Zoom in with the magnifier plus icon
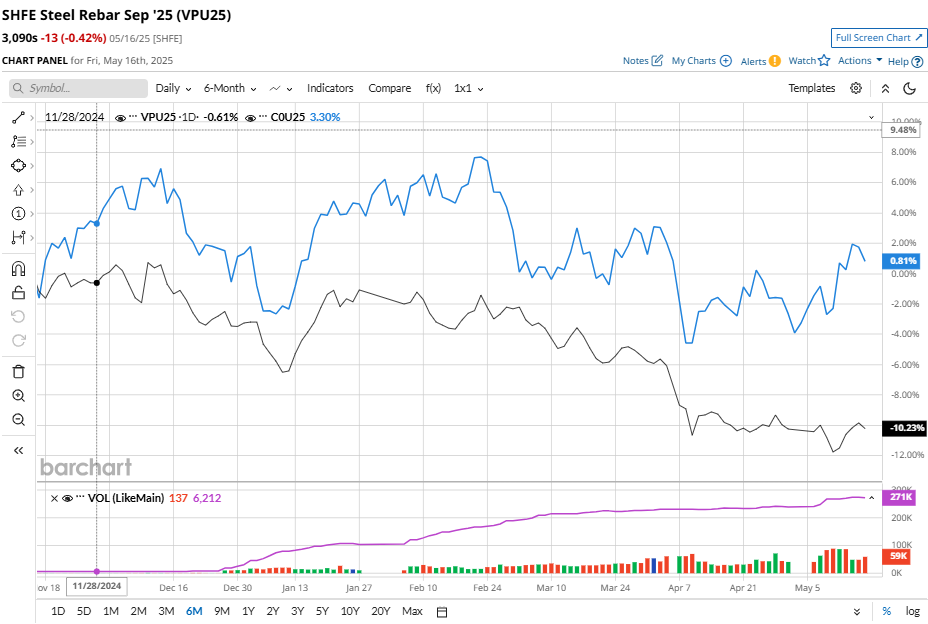Image resolution: width=928 pixels, height=624 pixels. pyautogui.click(x=18, y=396)
